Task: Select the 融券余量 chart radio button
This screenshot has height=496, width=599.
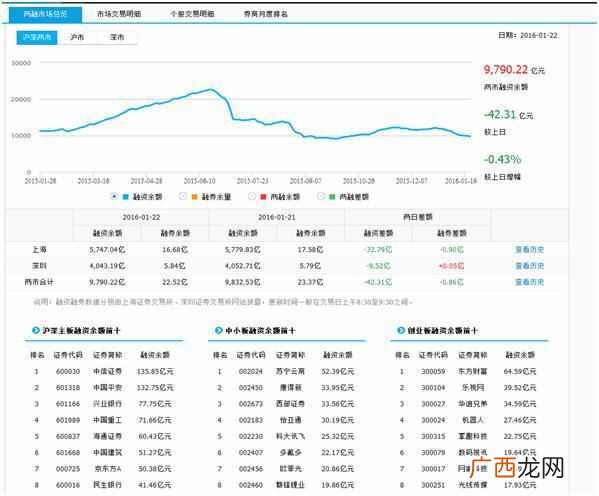Action: [x=183, y=196]
